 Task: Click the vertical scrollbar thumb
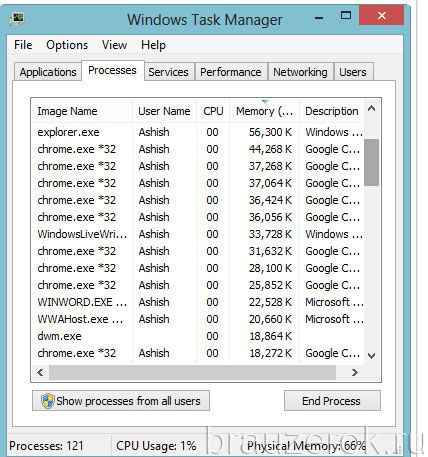point(371,162)
